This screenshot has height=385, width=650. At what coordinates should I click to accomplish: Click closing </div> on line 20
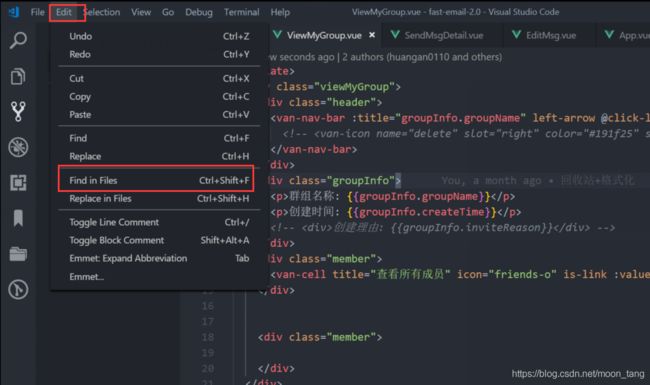[x=276, y=368]
